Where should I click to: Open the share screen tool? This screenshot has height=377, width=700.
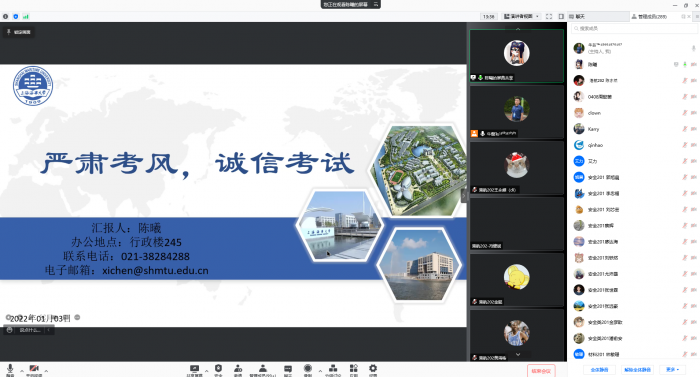(194, 369)
